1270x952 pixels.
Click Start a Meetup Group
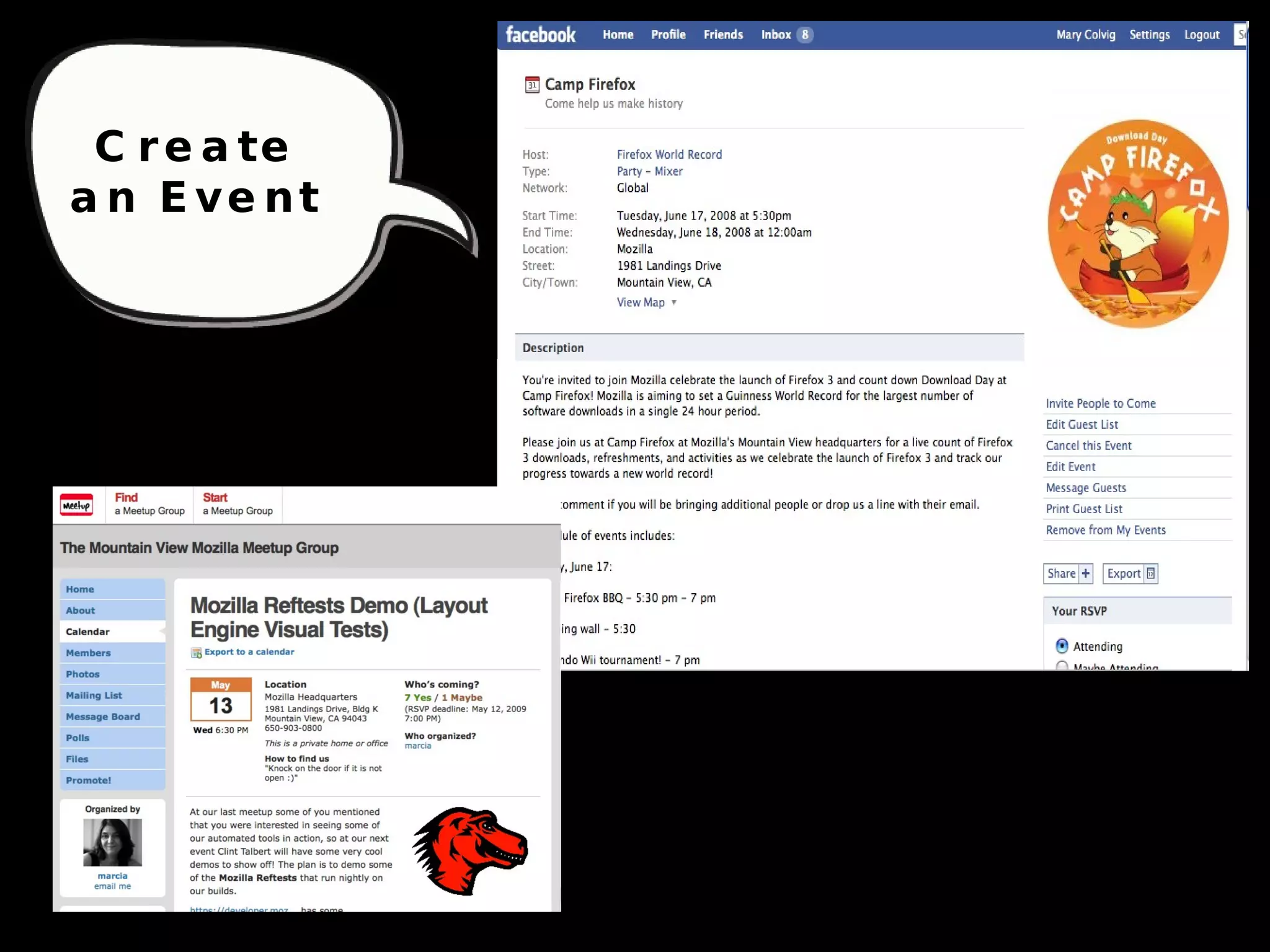[238, 504]
